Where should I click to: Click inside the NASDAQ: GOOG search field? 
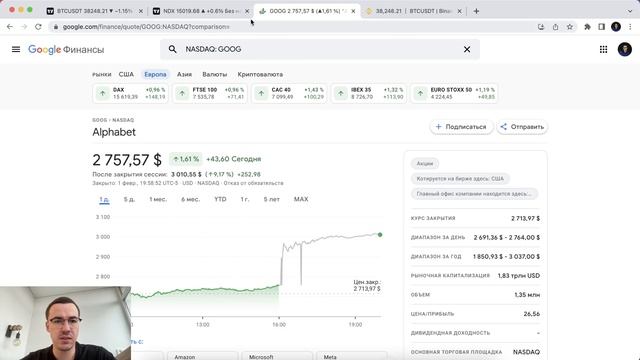click(320, 49)
